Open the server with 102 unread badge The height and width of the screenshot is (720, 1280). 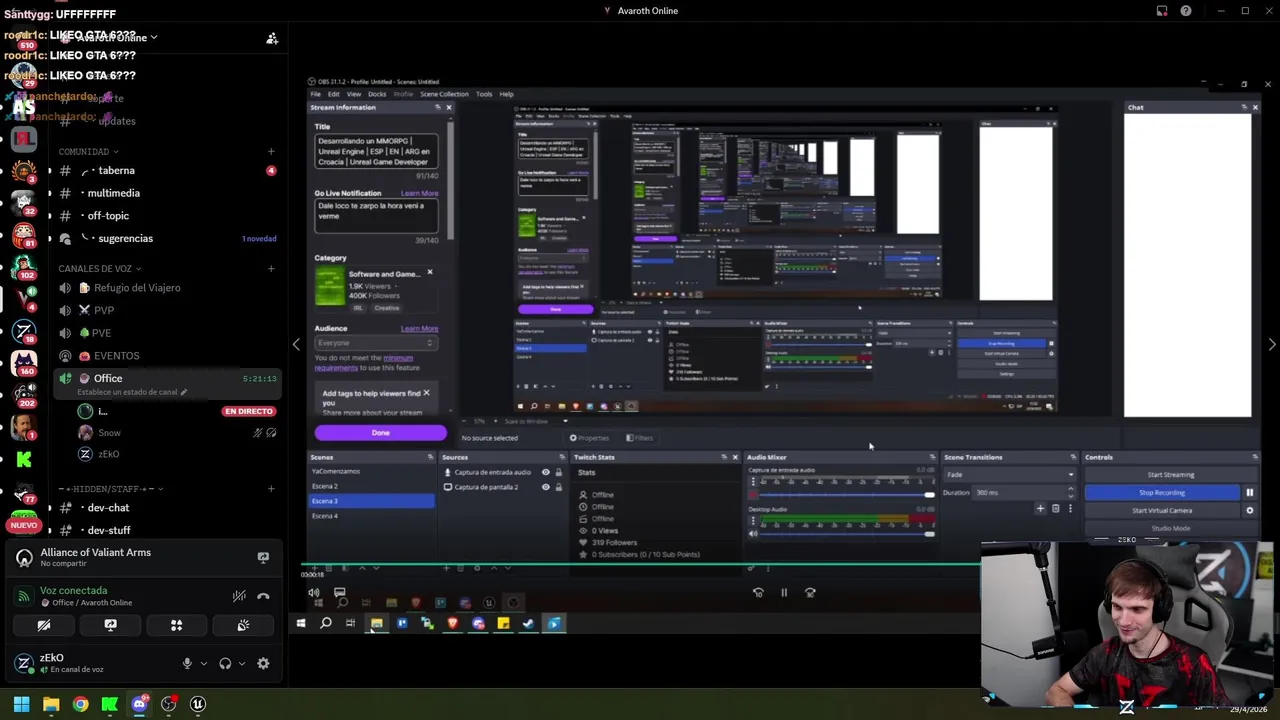[24, 266]
